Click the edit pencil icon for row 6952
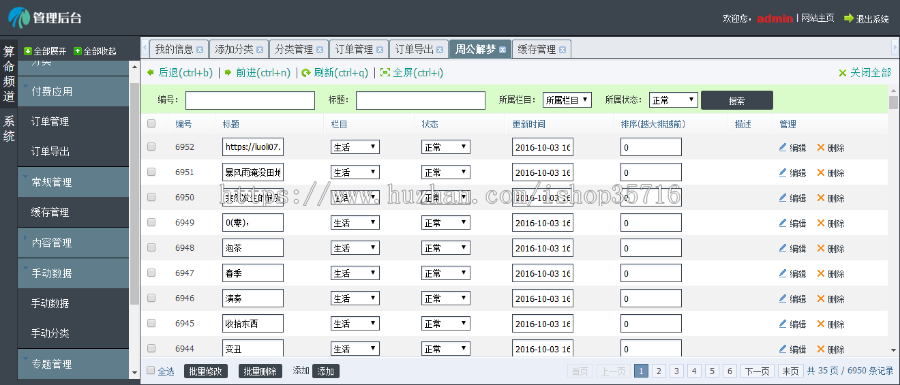 (x=782, y=147)
